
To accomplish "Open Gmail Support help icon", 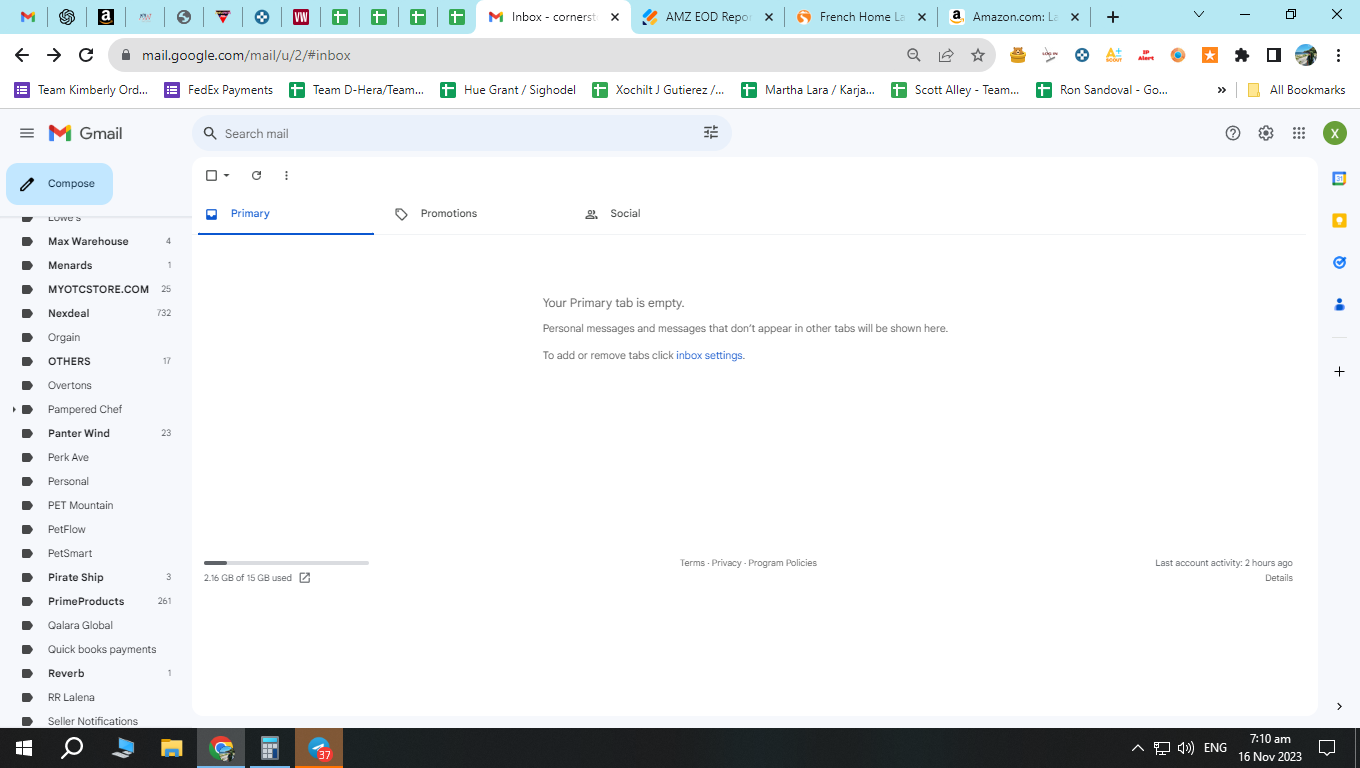I will 1233,133.
